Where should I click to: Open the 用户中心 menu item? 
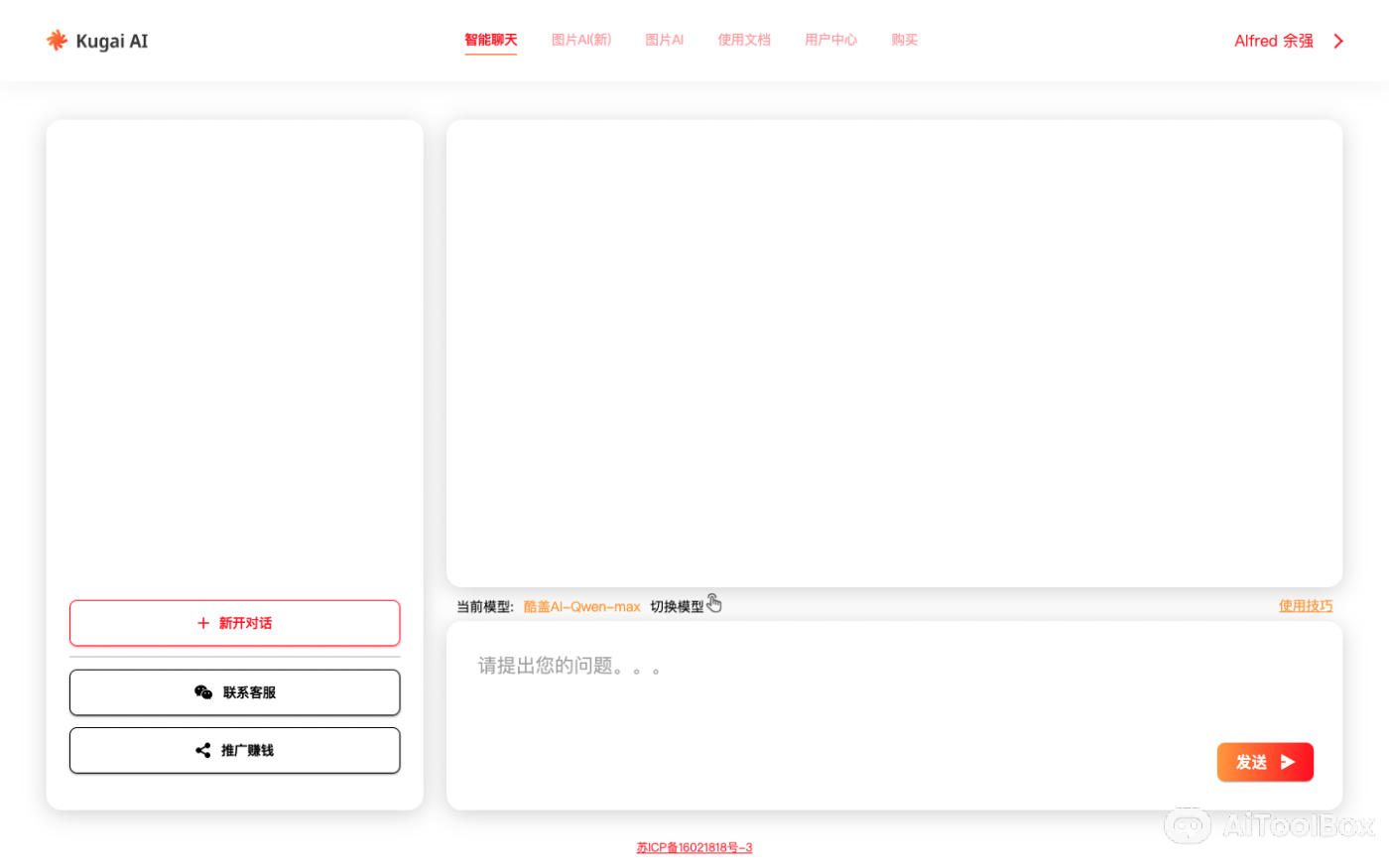pyautogui.click(x=830, y=40)
